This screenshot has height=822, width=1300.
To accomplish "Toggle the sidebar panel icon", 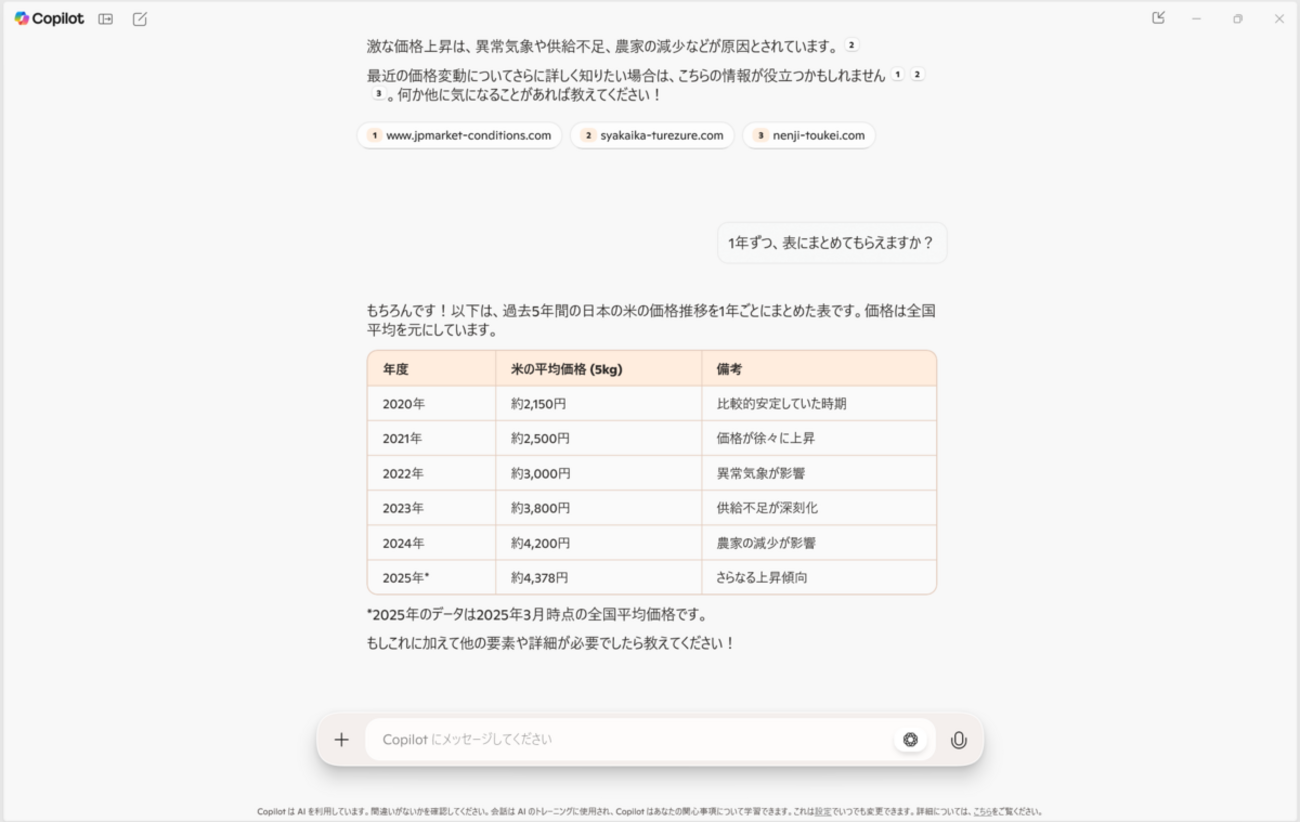I will tap(105, 19).
